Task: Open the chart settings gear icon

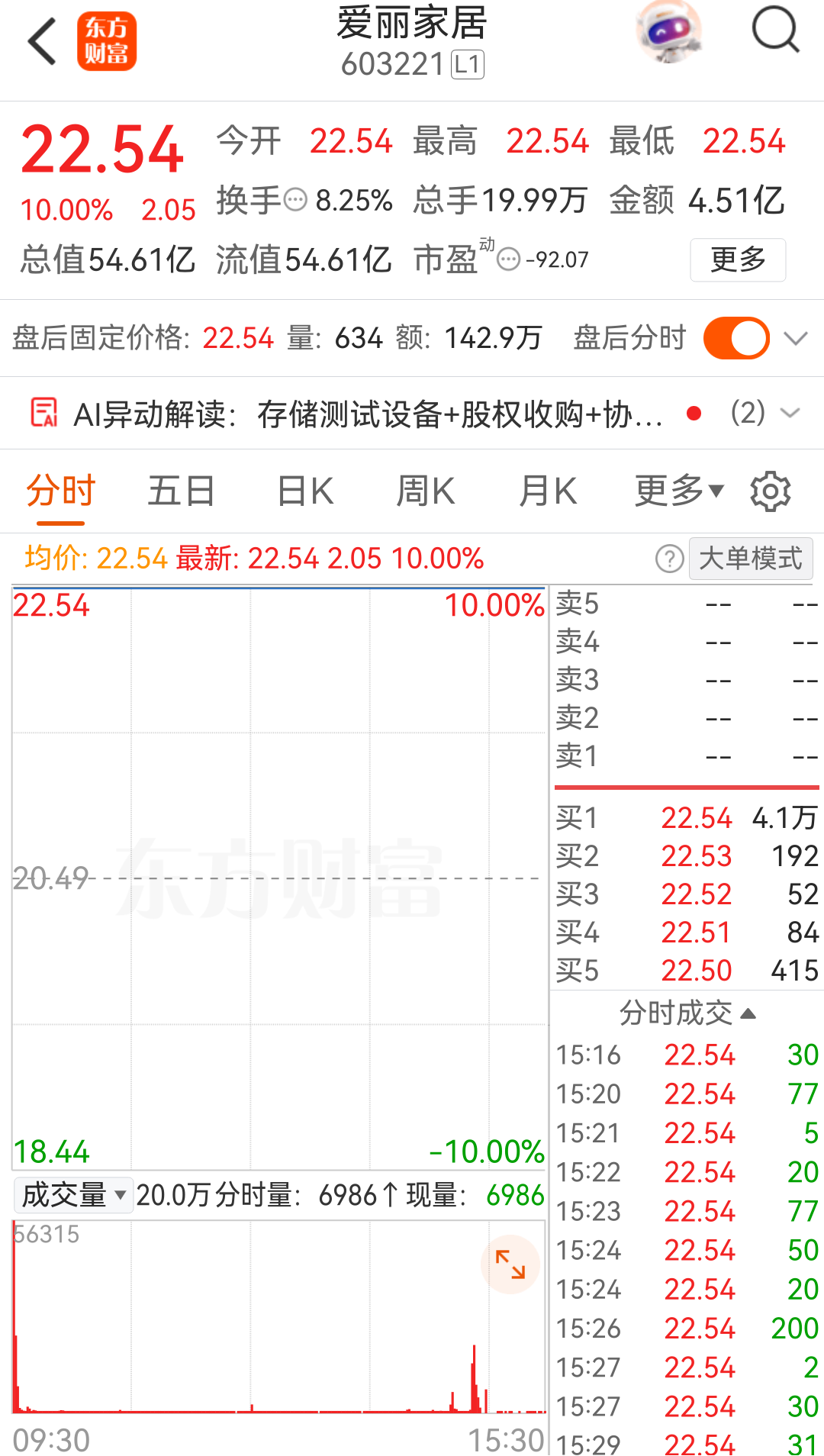Action: 771,491
